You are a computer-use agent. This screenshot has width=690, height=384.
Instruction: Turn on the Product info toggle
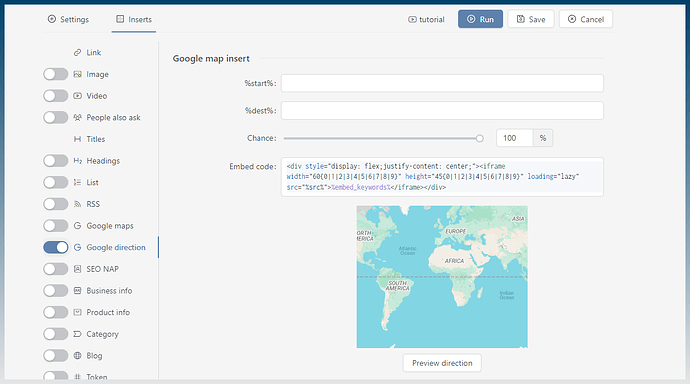point(56,312)
